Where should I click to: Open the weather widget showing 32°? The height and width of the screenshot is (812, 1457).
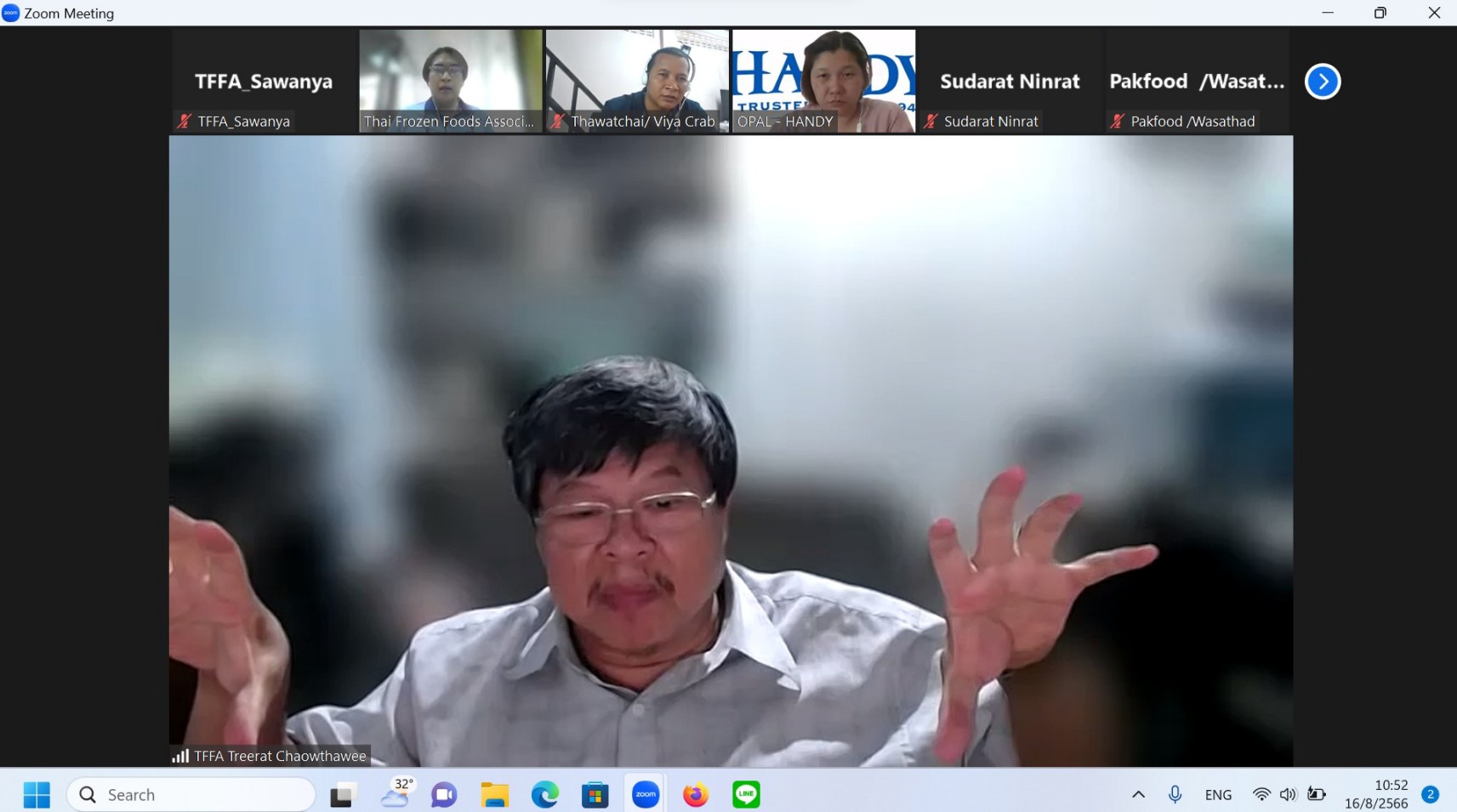click(x=396, y=793)
